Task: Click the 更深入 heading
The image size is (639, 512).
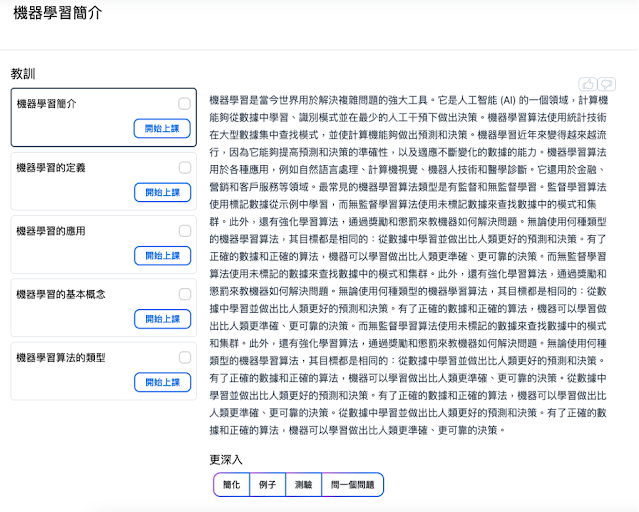Action: [x=226, y=460]
